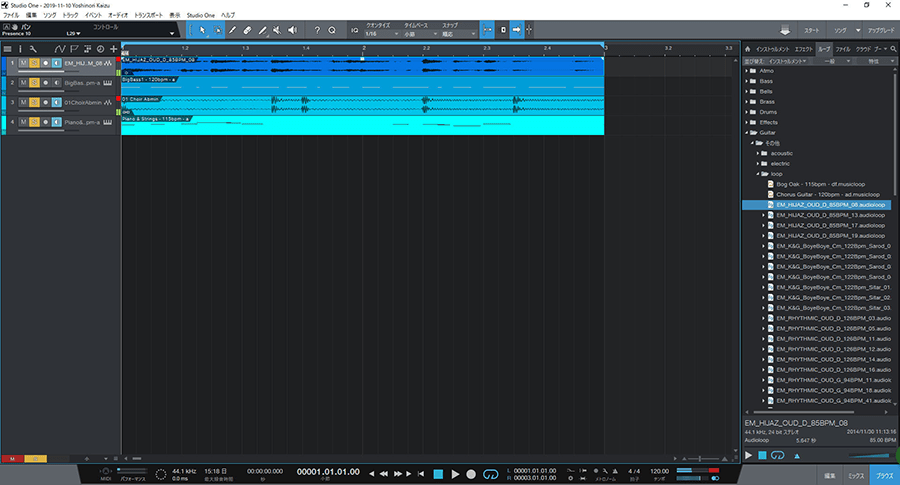The width and height of the screenshot is (900, 485).
Task: Select the Listen speaker tool
Action: click(292, 30)
